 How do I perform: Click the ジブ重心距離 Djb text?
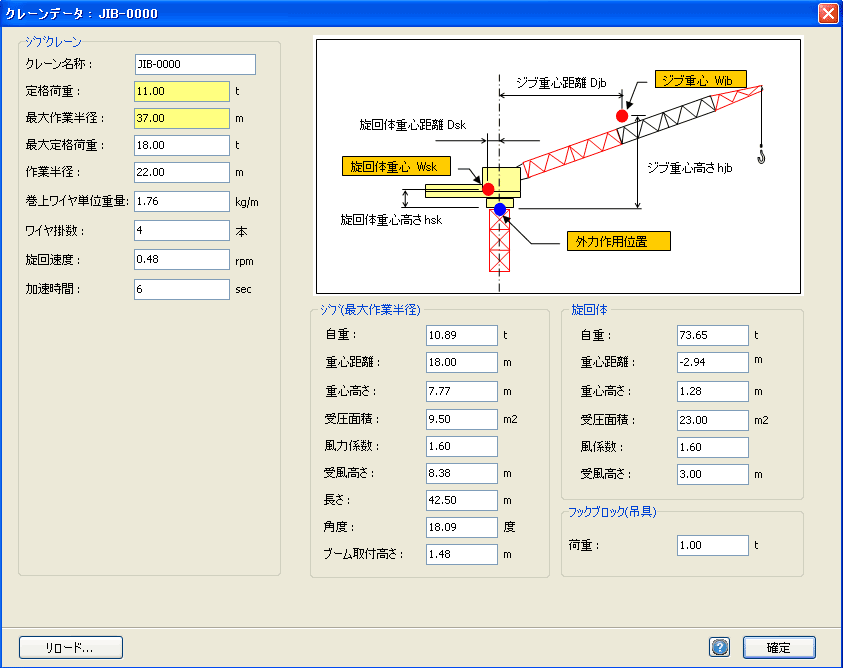pos(561,82)
